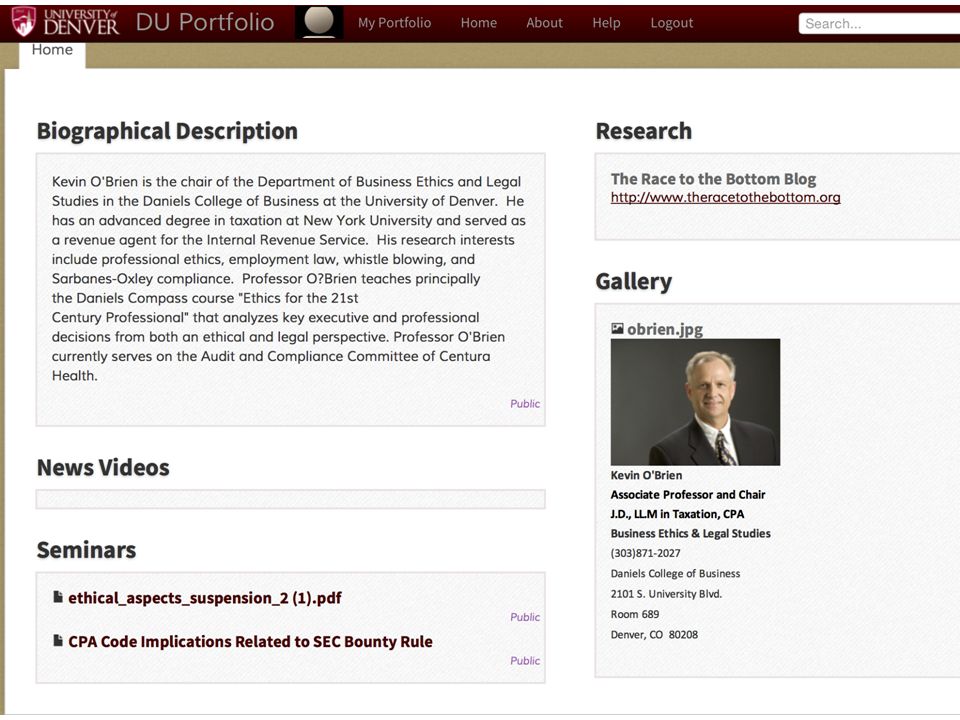Open CPA Code Implications Related to SEC Bounty Rule

(x=250, y=642)
